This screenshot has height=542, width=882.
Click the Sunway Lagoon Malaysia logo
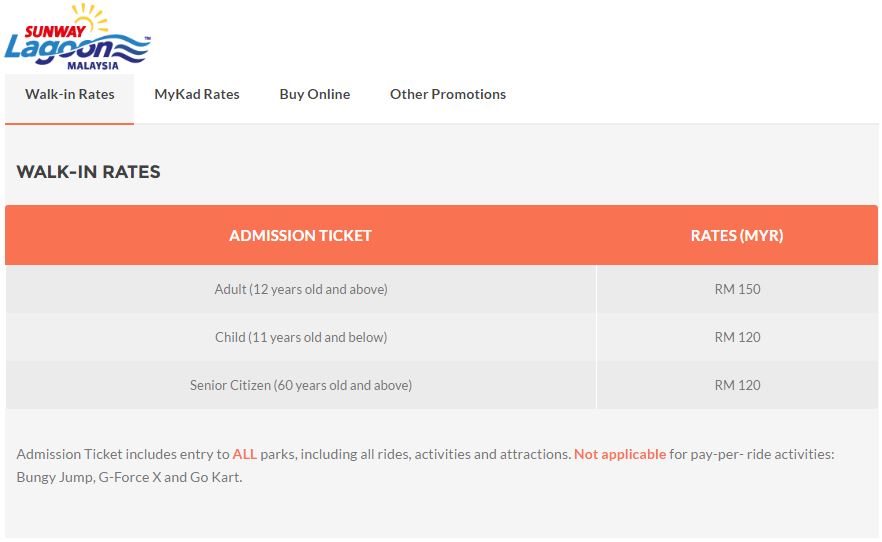78,37
